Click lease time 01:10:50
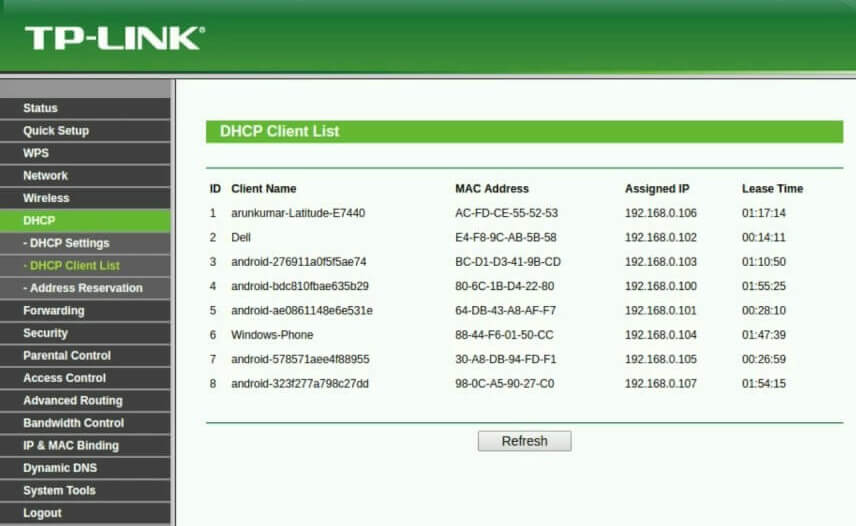 tap(763, 261)
